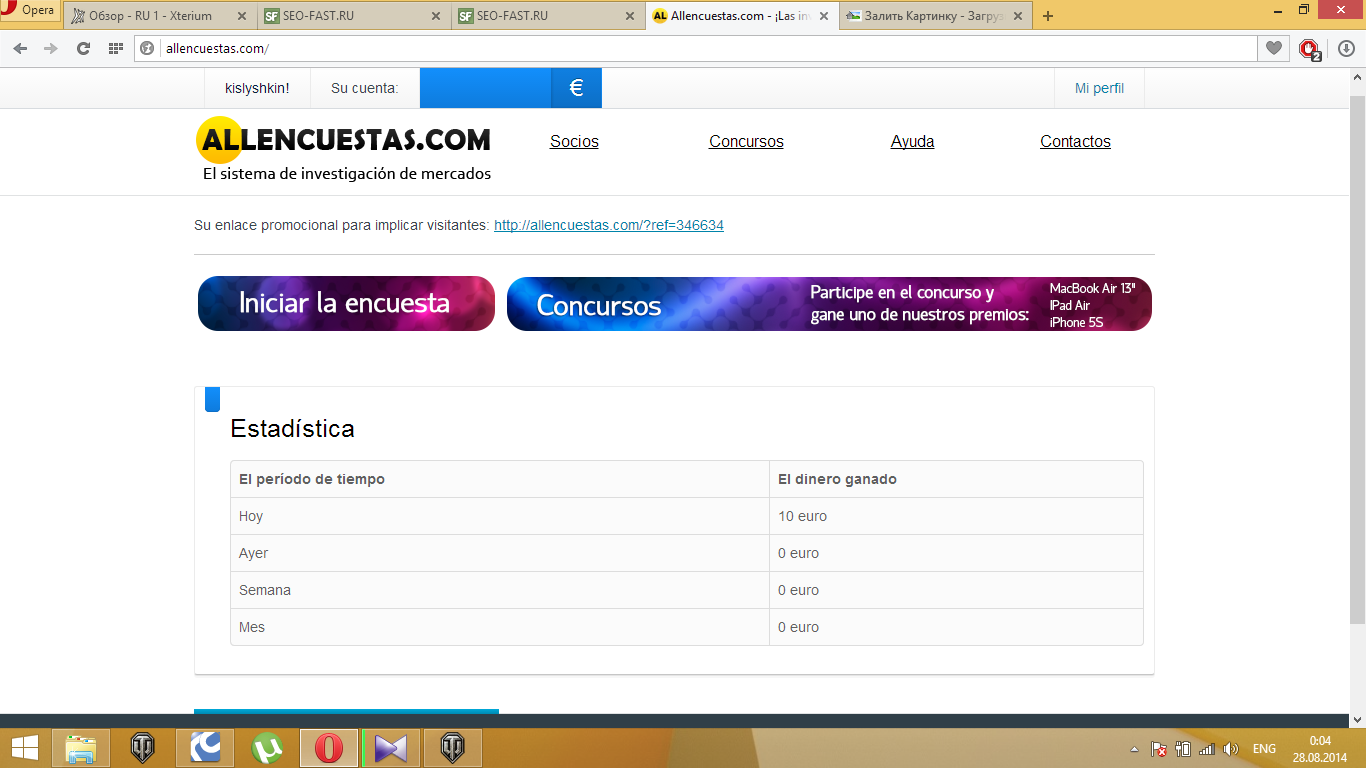Click the Opera taskbar icon
The image size is (1366, 768).
[329, 748]
